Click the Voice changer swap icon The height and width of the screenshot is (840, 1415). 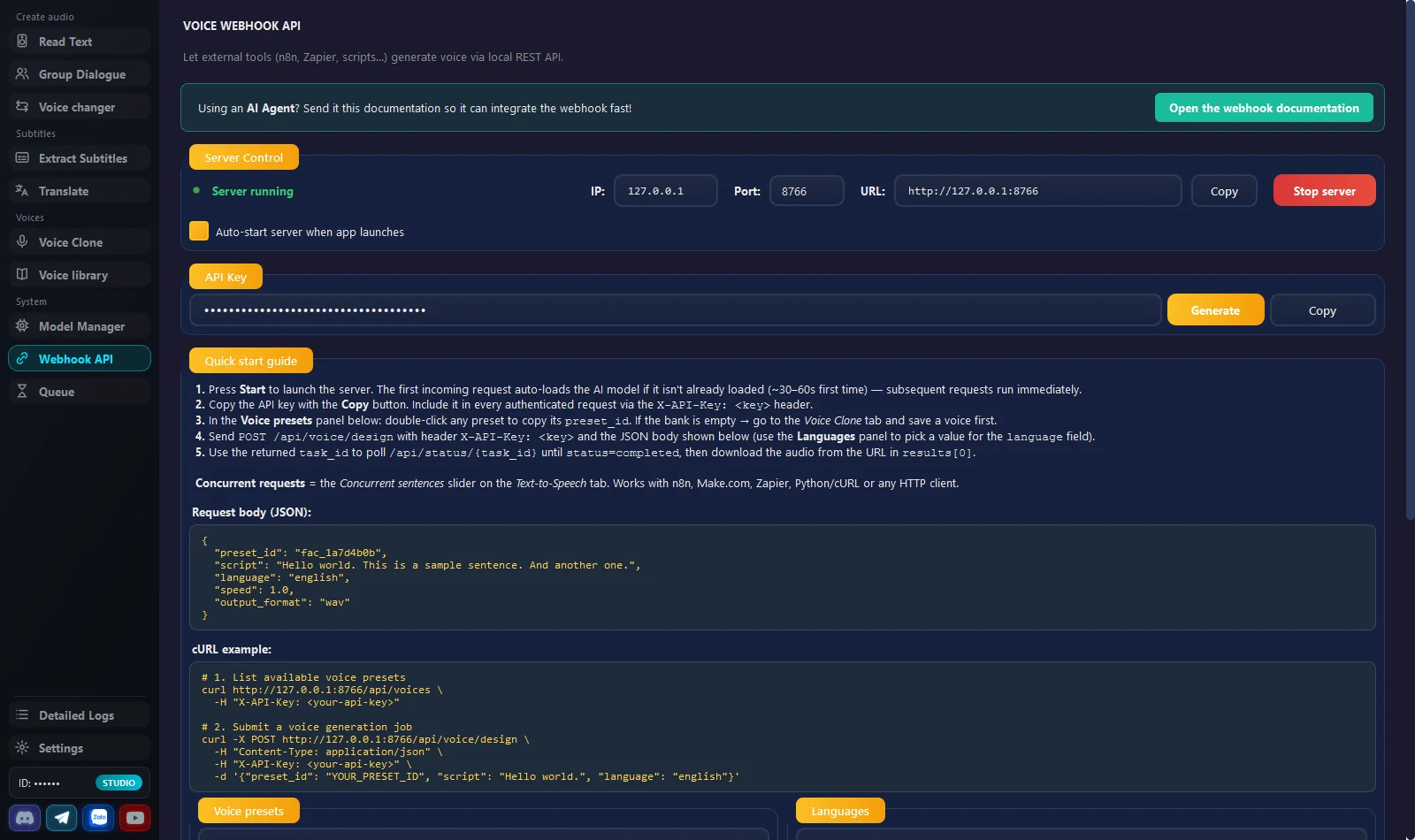(22, 107)
